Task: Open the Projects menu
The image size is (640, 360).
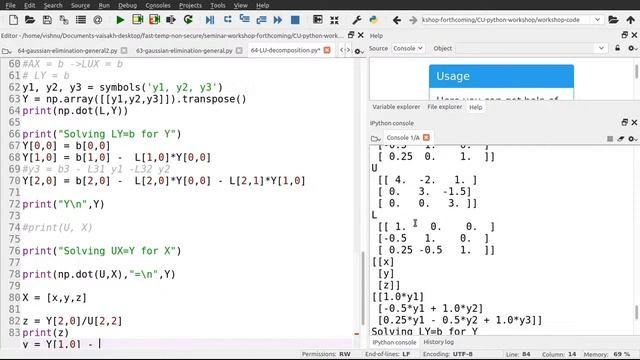Action: (190, 5)
